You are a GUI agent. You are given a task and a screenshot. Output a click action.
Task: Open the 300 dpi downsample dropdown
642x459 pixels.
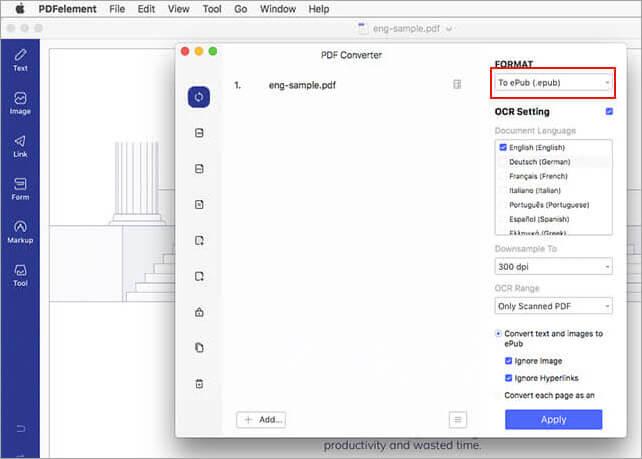click(553, 267)
